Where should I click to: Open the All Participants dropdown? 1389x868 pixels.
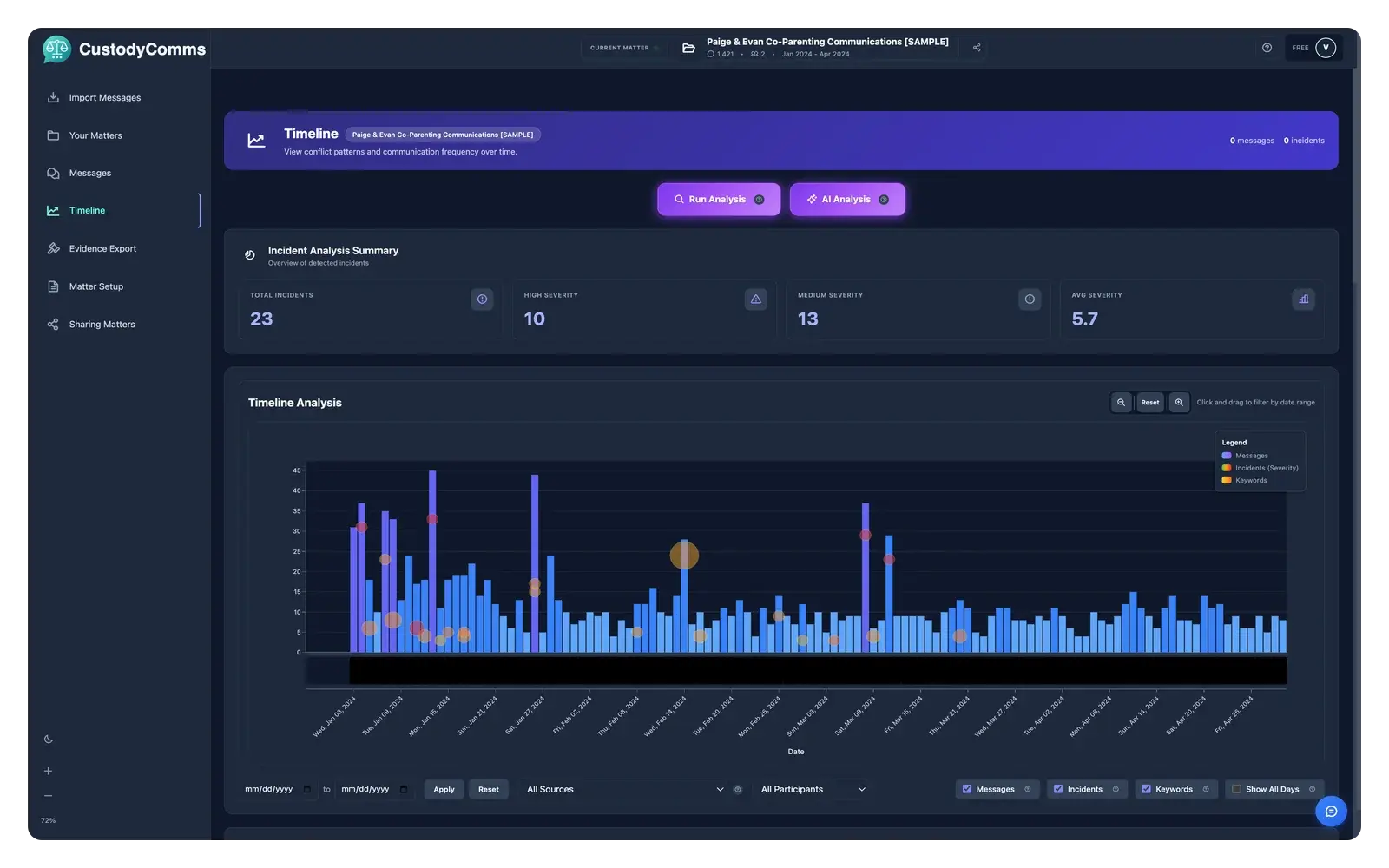point(813,790)
